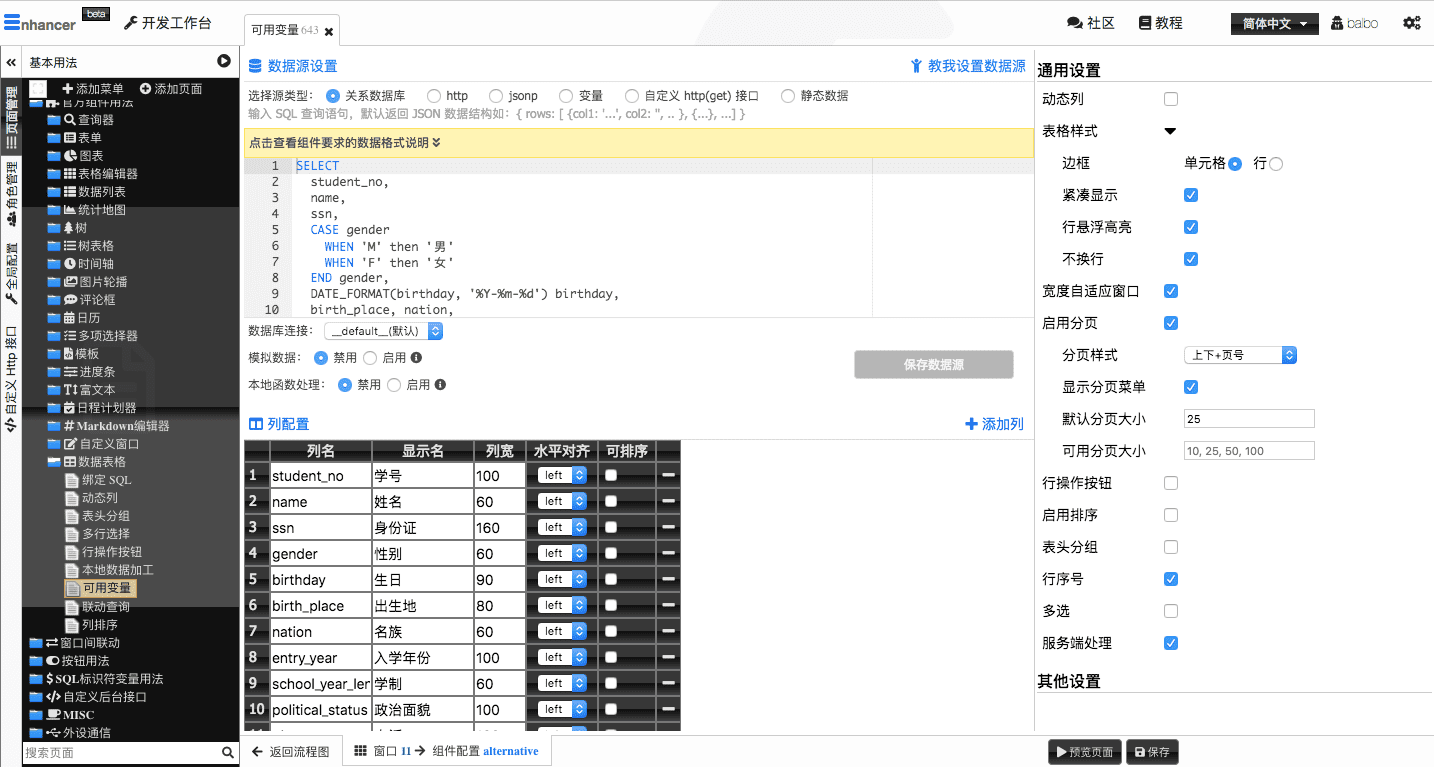Collapse sidebar with double-chevron icon
The width and height of the screenshot is (1434, 767).
(x=11, y=62)
